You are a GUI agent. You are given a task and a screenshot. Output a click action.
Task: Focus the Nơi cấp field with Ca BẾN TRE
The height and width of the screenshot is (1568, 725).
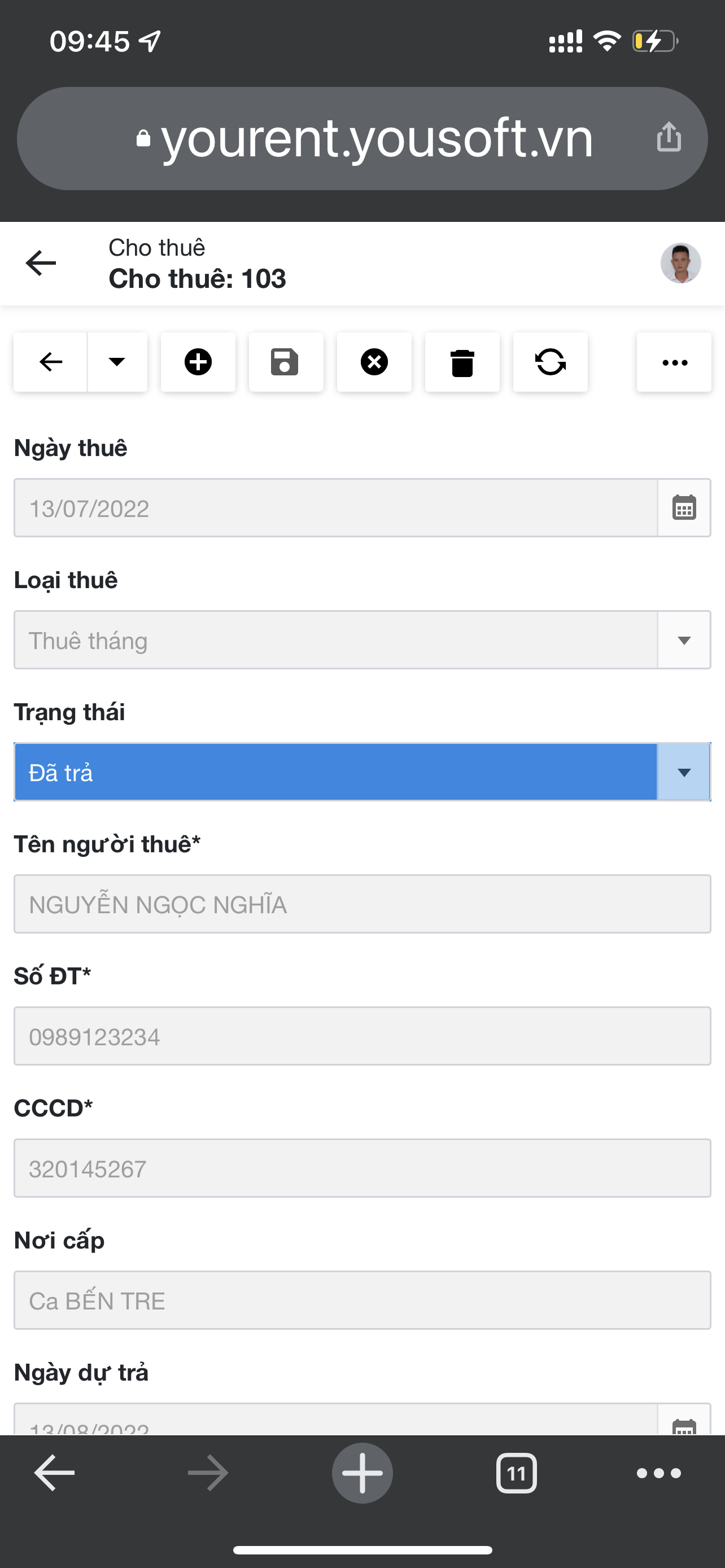pyautogui.click(x=362, y=1300)
